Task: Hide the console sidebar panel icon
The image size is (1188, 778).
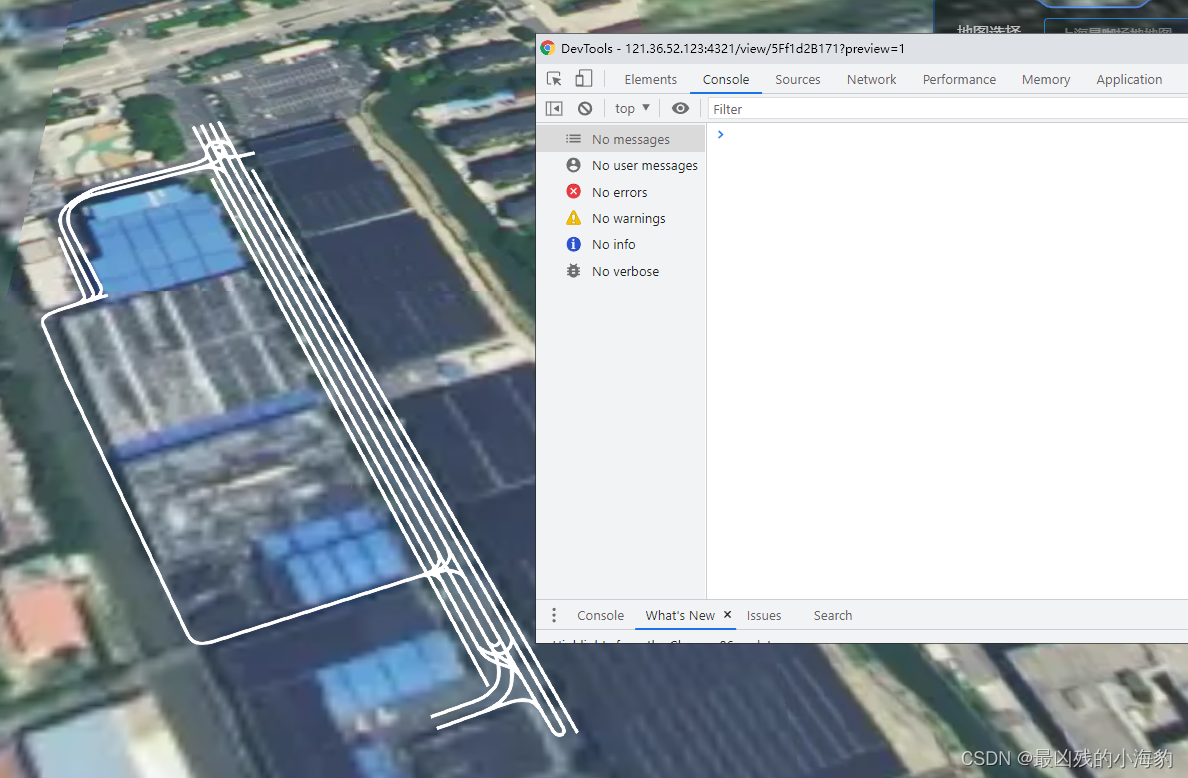Action: click(x=554, y=108)
